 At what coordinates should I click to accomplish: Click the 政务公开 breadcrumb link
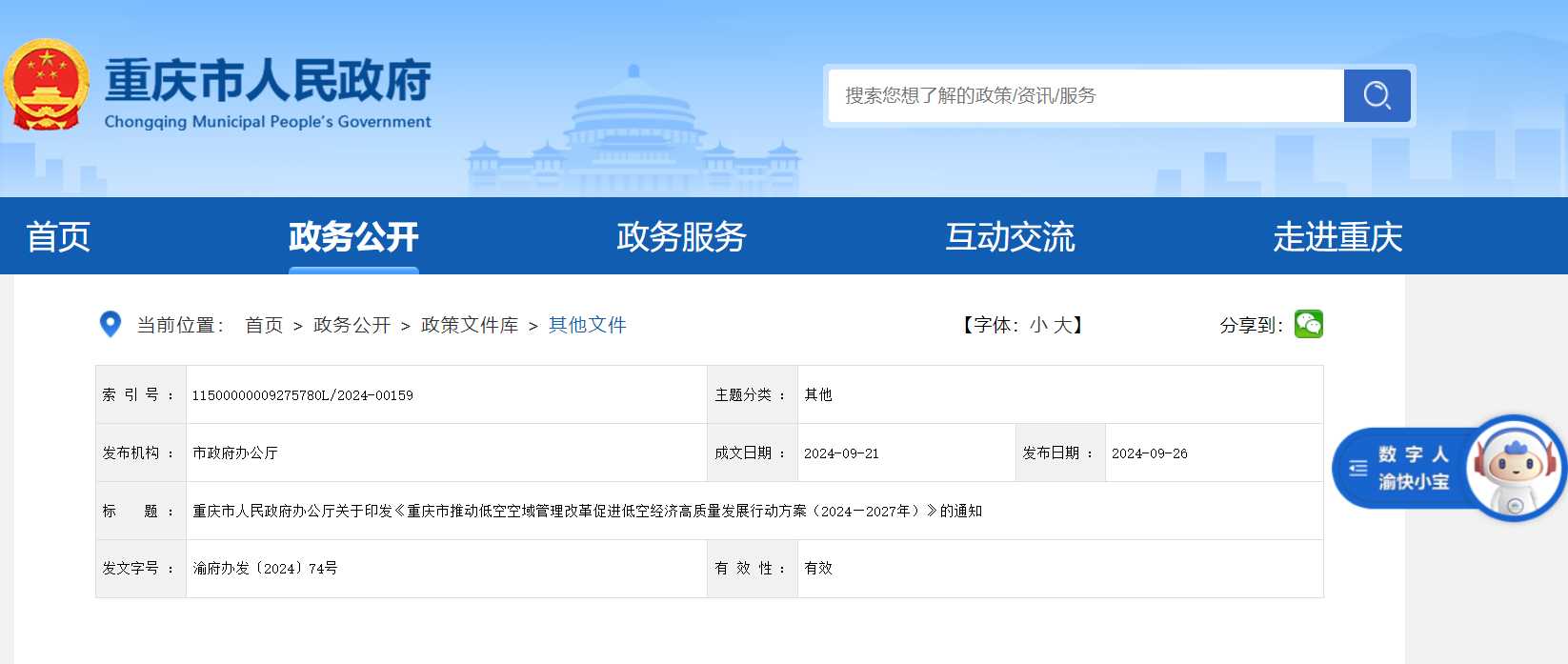(352, 325)
